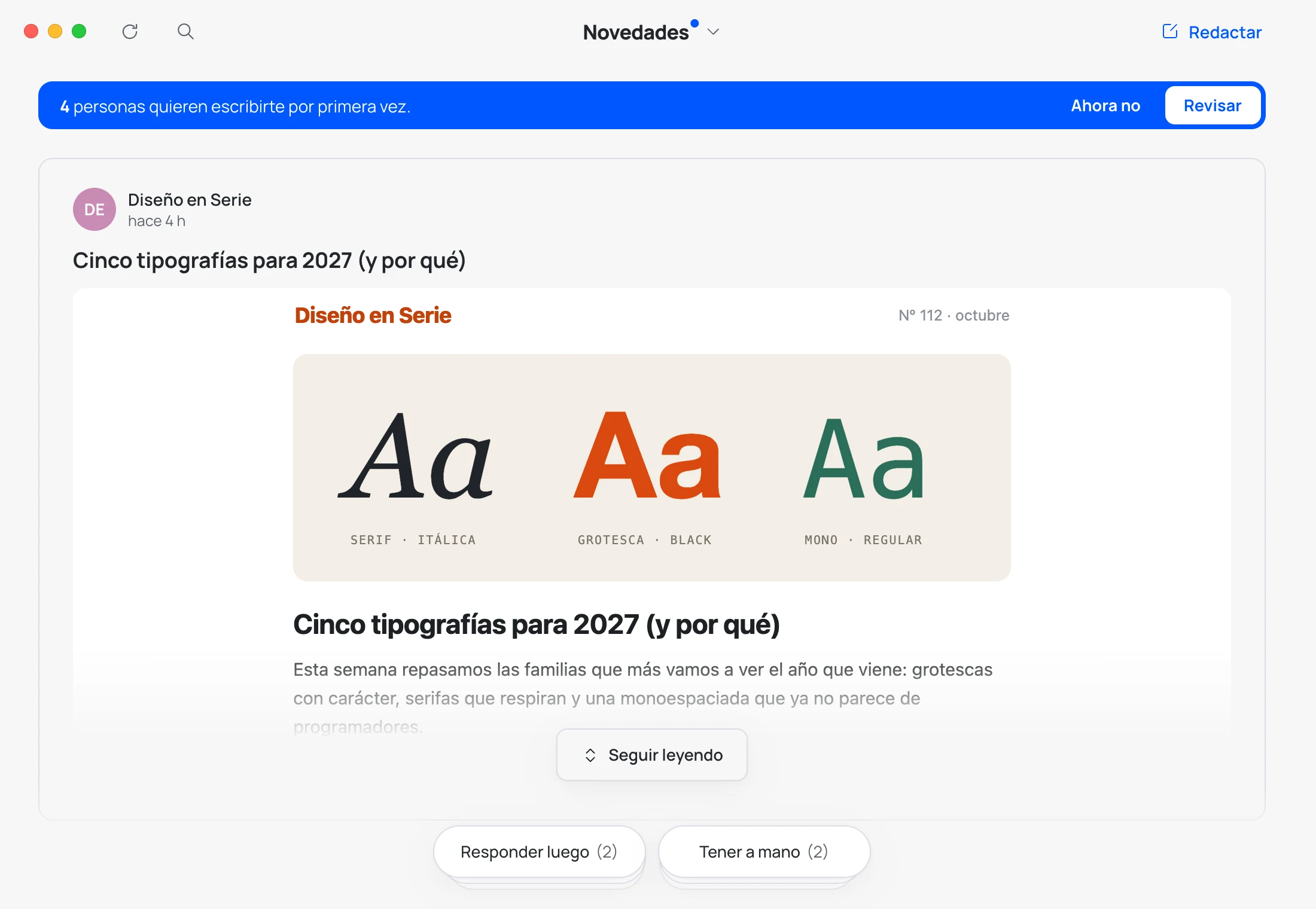Open the Tener a mano (2) stack
This screenshot has width=1316, height=909.
click(x=764, y=852)
